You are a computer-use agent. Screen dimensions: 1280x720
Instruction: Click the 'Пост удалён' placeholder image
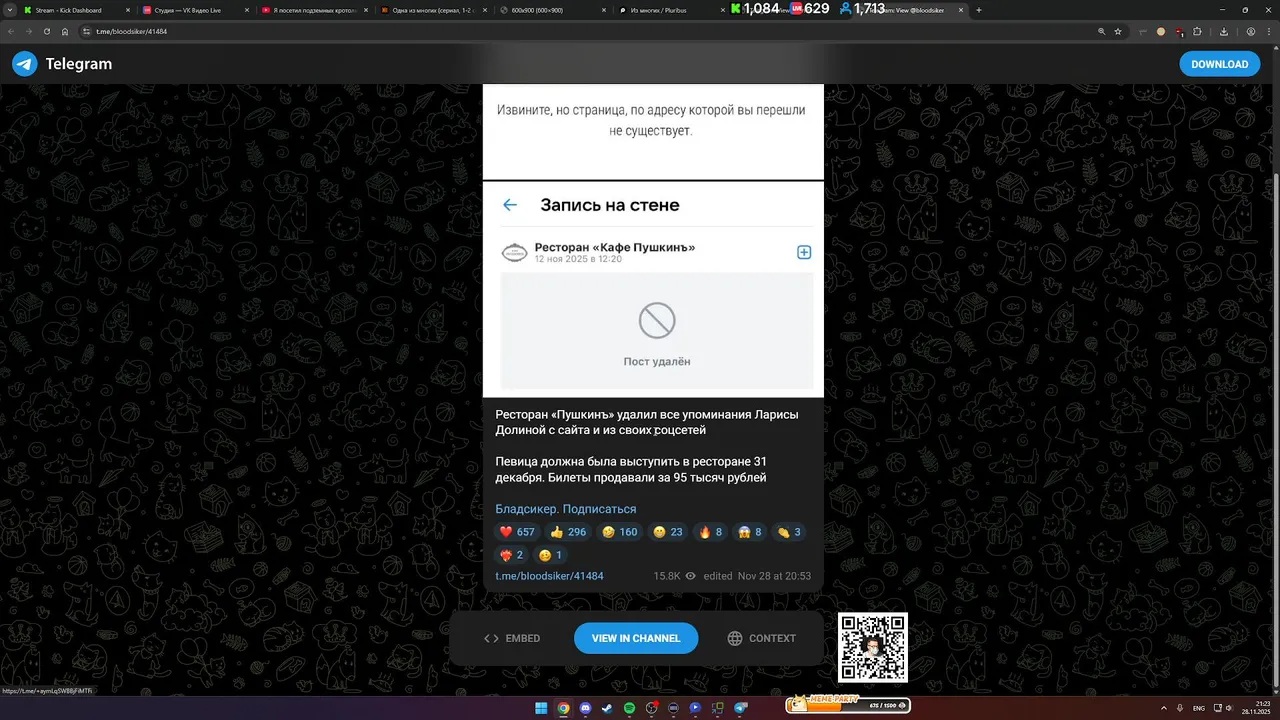(x=657, y=331)
